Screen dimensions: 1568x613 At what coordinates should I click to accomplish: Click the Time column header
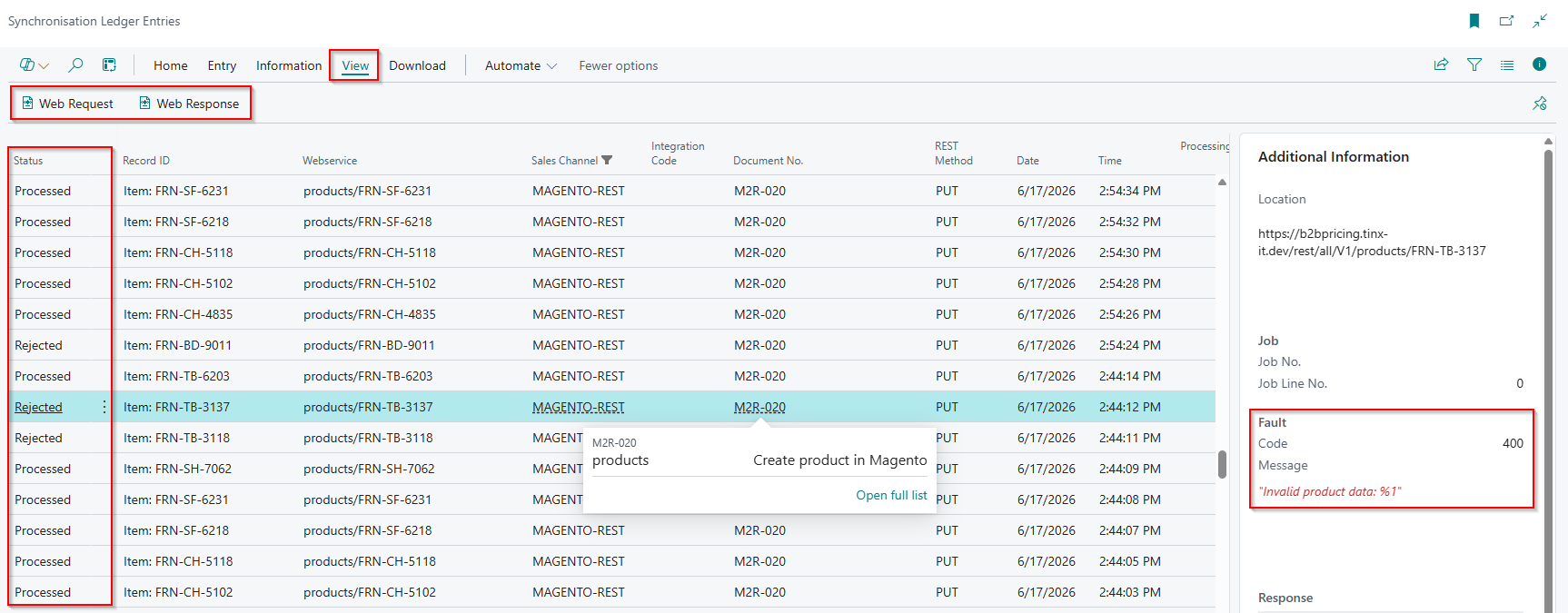pyautogui.click(x=1109, y=161)
